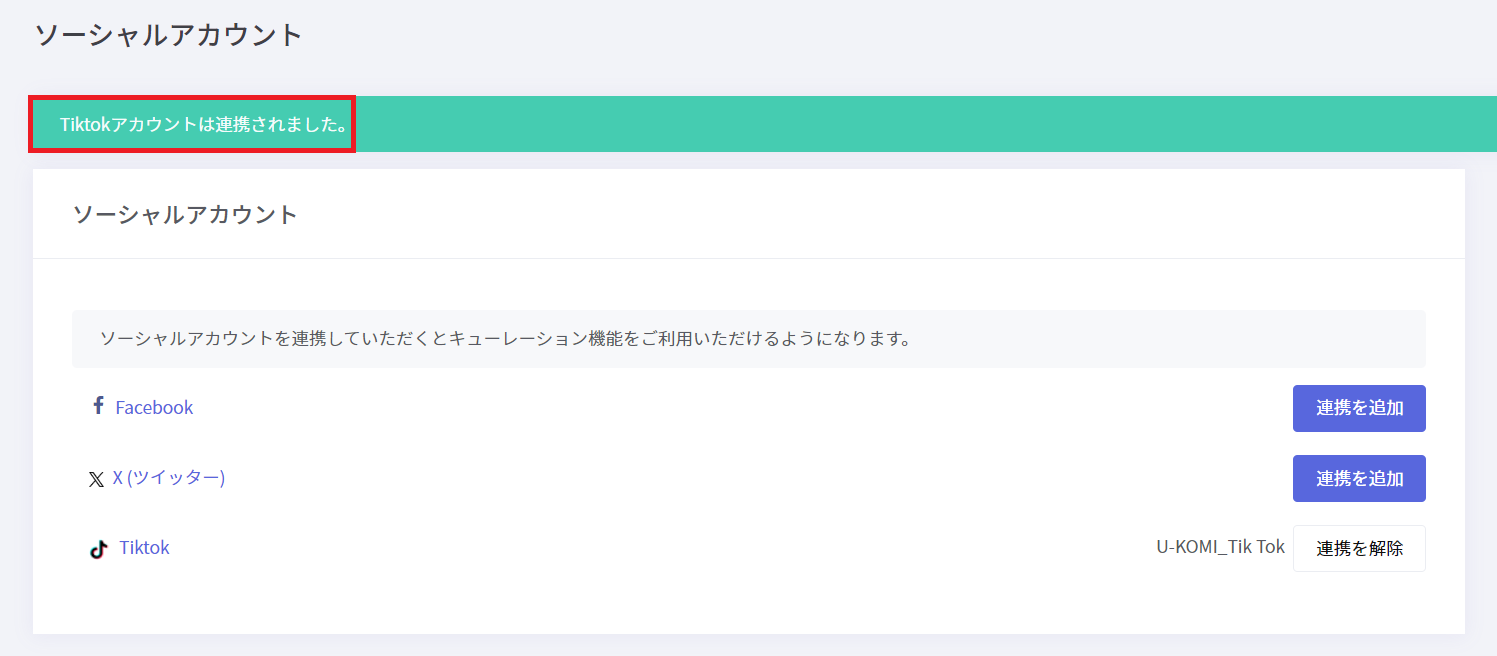Select the U-KOMI_Tik Tok account name
Image resolution: width=1497 pixels, height=656 pixels.
tap(1220, 548)
